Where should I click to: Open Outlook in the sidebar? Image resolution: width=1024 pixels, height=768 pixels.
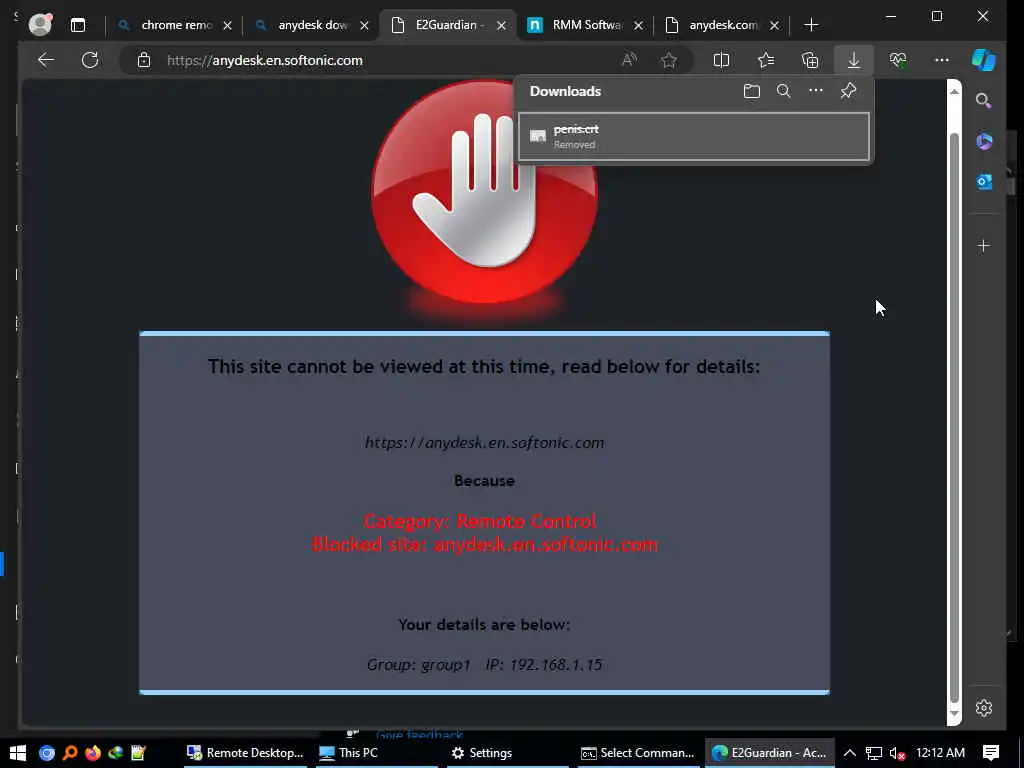pos(984,182)
